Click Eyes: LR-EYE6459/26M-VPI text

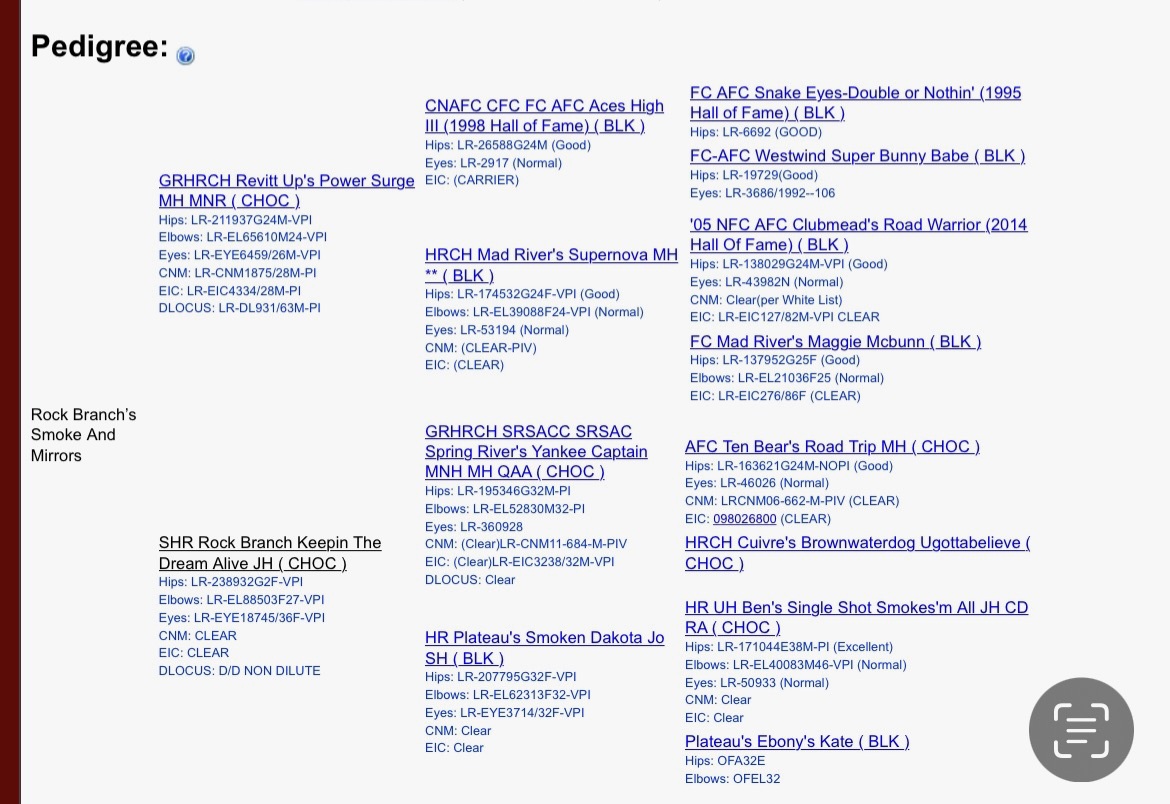240,255
